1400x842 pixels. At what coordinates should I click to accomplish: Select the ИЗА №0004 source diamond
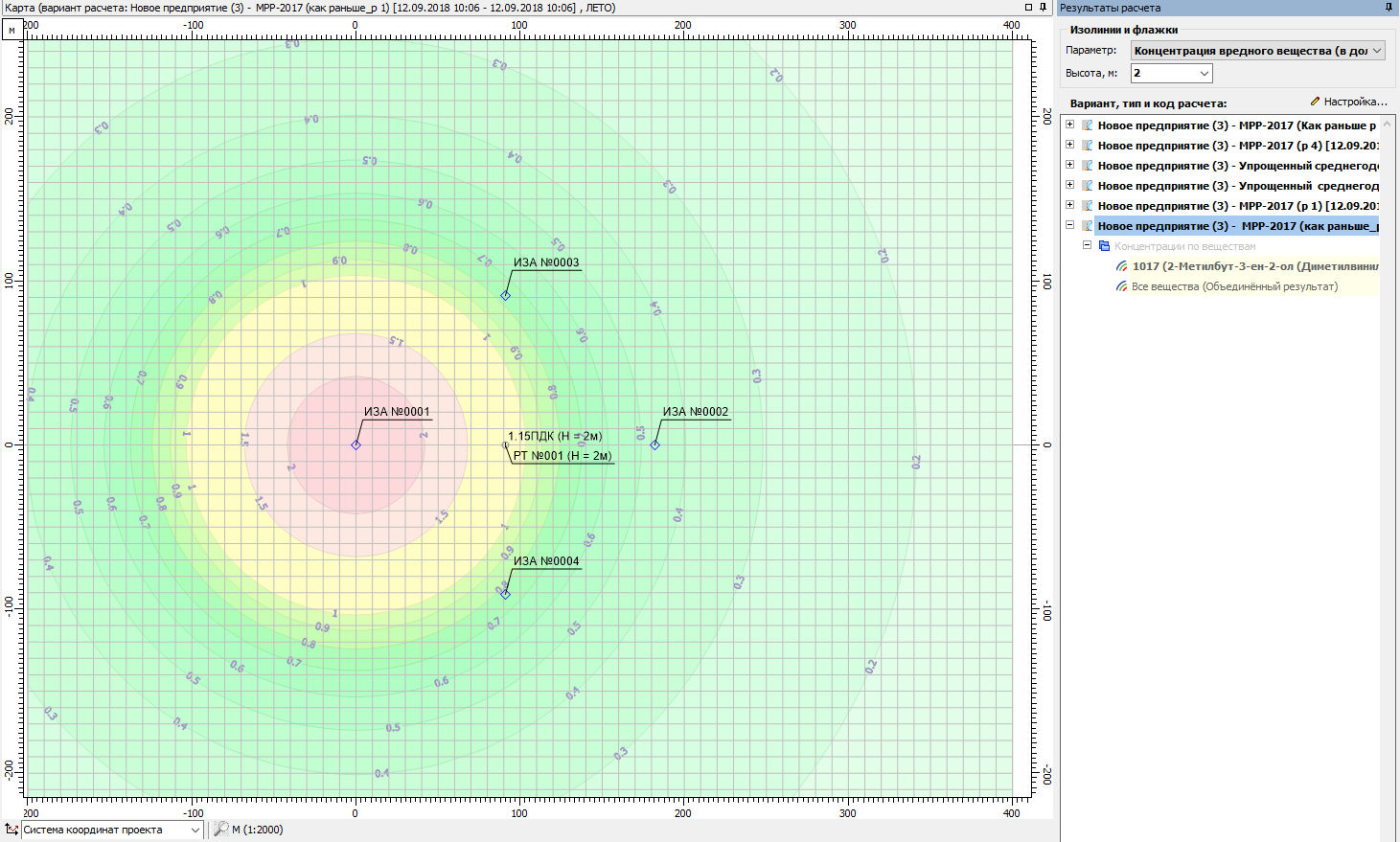click(505, 594)
